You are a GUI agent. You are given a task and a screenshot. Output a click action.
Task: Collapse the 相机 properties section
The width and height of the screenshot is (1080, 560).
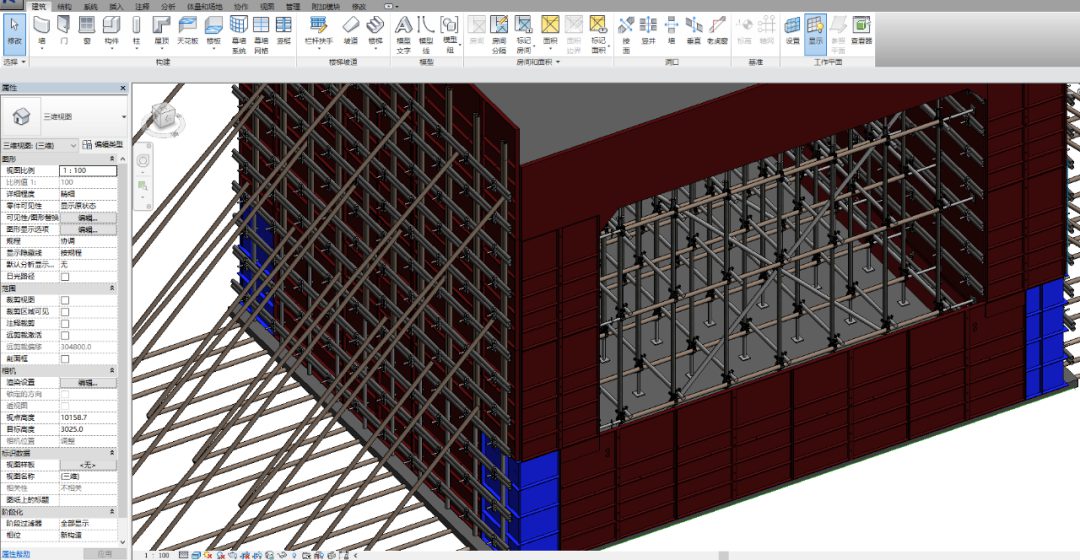click(x=112, y=371)
